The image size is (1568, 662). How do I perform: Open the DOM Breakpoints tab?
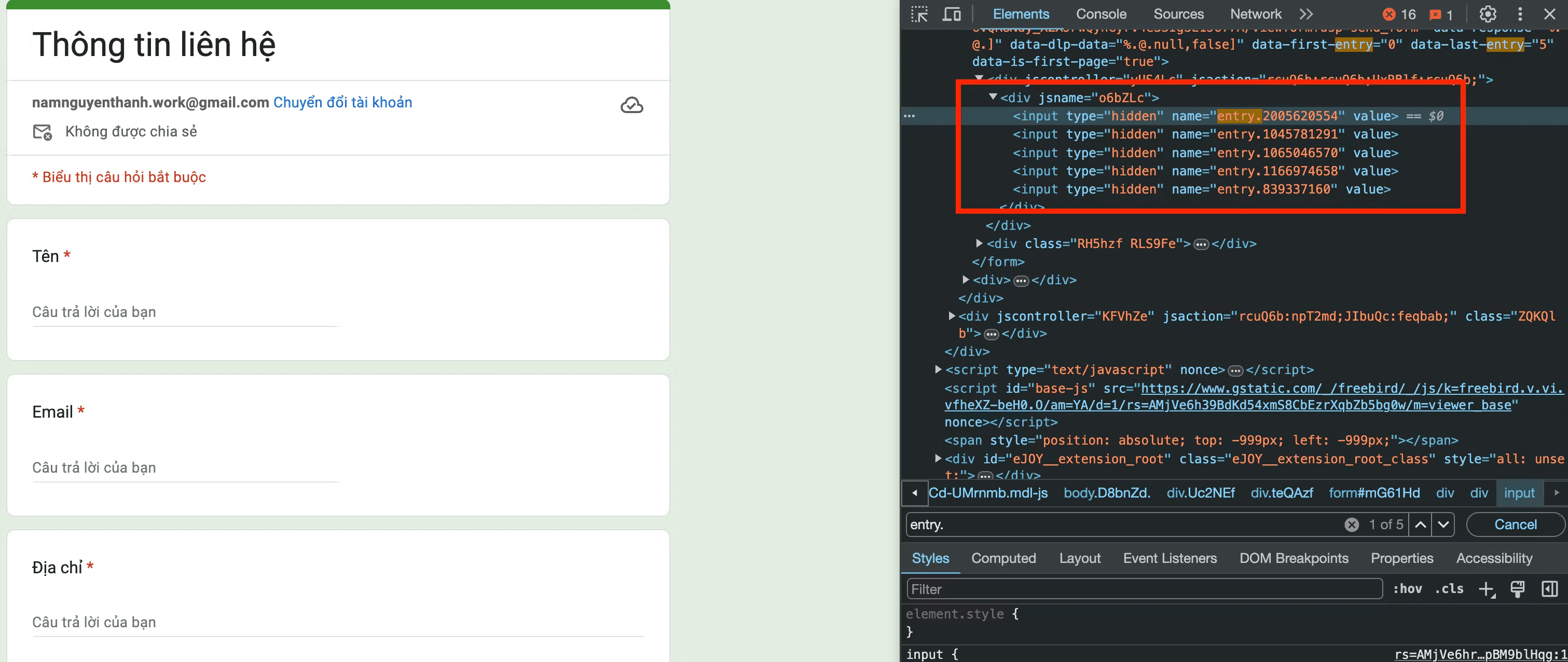[1294, 558]
